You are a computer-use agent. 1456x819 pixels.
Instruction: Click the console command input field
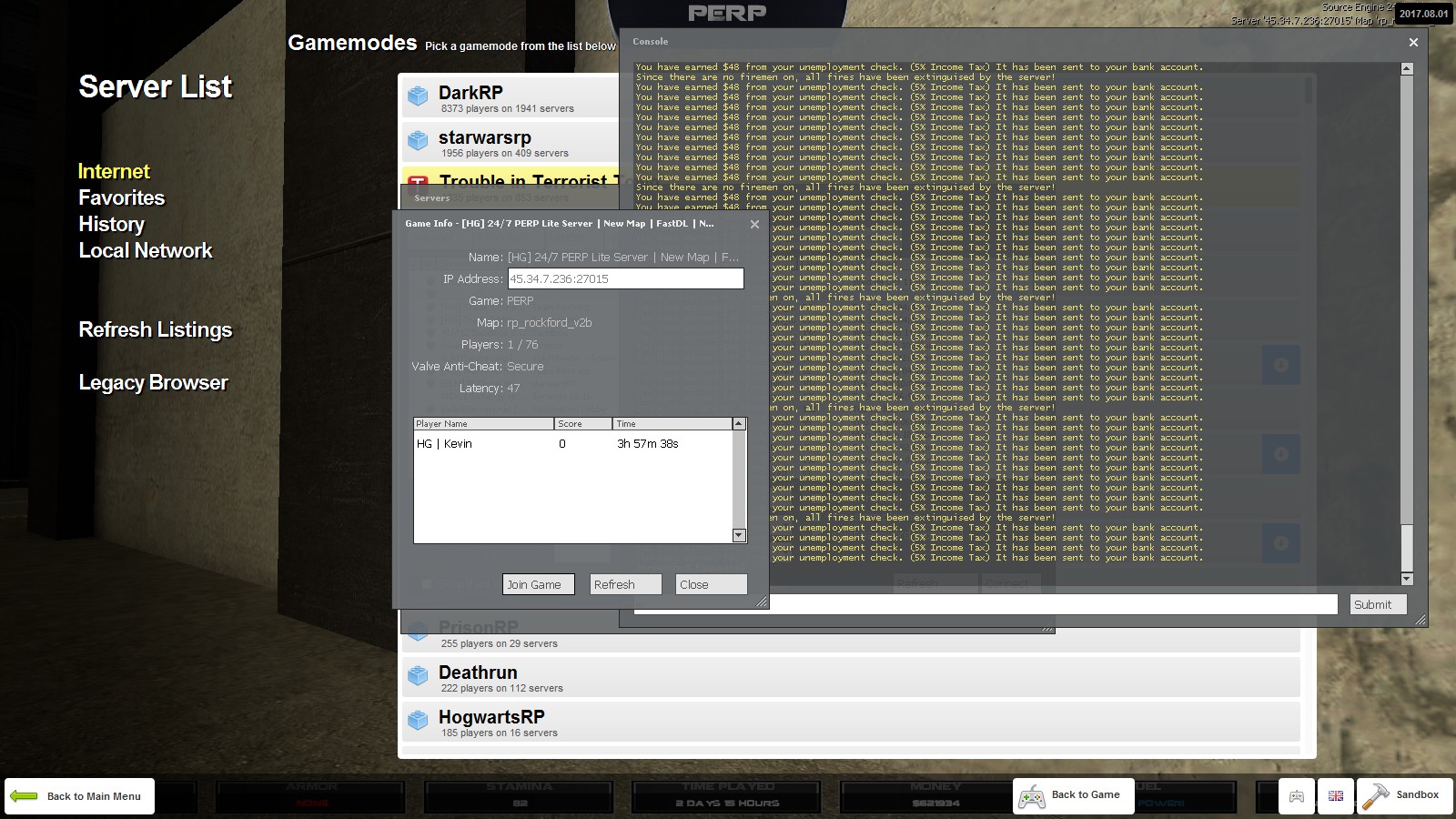pos(986,604)
